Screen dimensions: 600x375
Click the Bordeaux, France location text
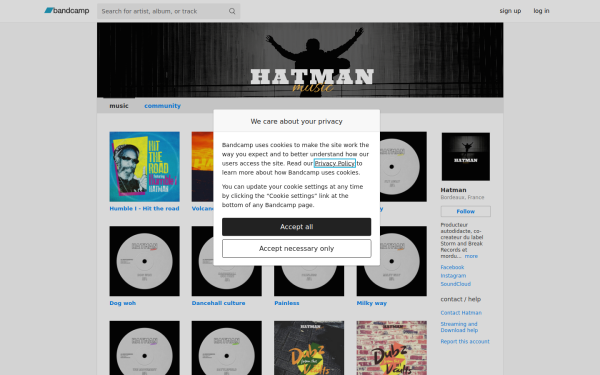(462, 197)
